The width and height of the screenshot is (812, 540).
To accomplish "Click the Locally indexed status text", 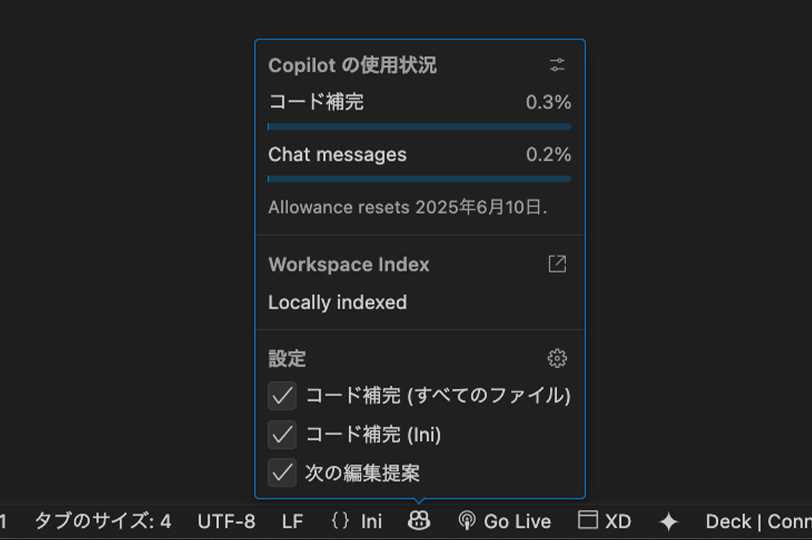I will [338, 302].
